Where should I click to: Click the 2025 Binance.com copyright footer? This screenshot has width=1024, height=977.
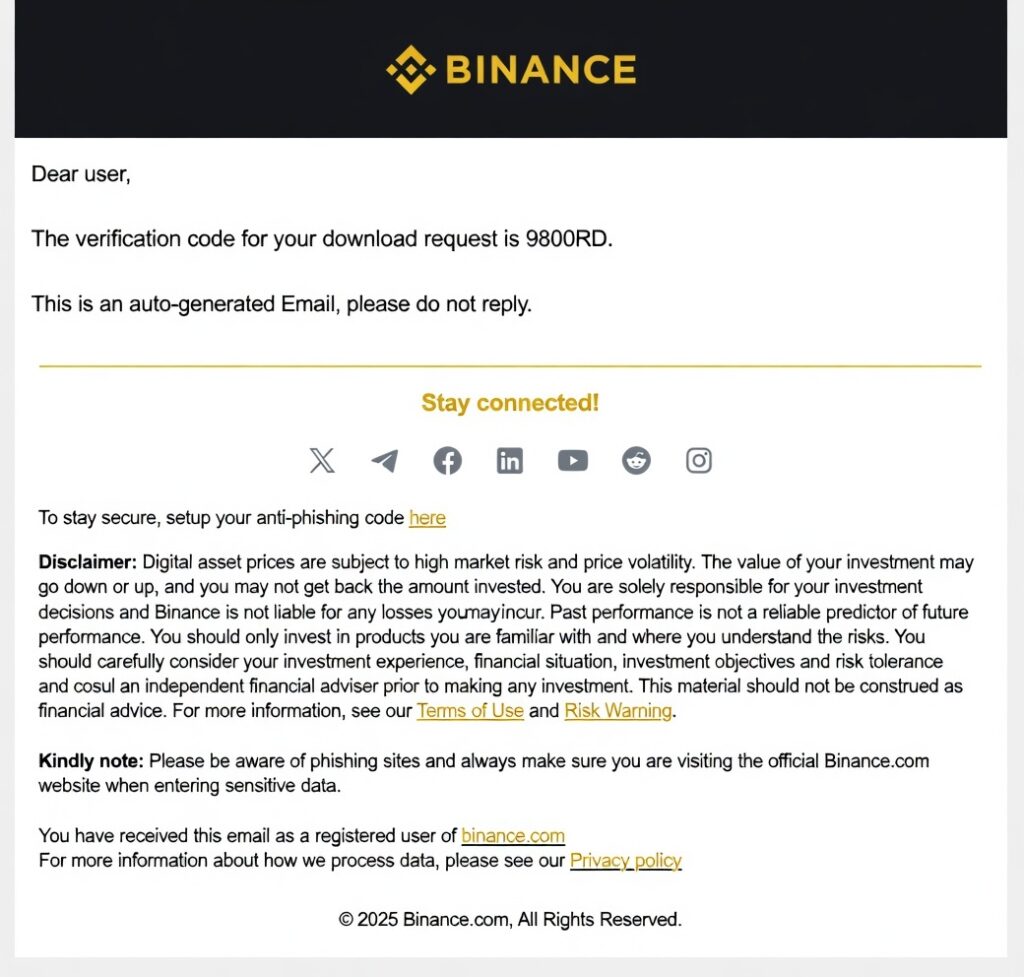(510, 919)
